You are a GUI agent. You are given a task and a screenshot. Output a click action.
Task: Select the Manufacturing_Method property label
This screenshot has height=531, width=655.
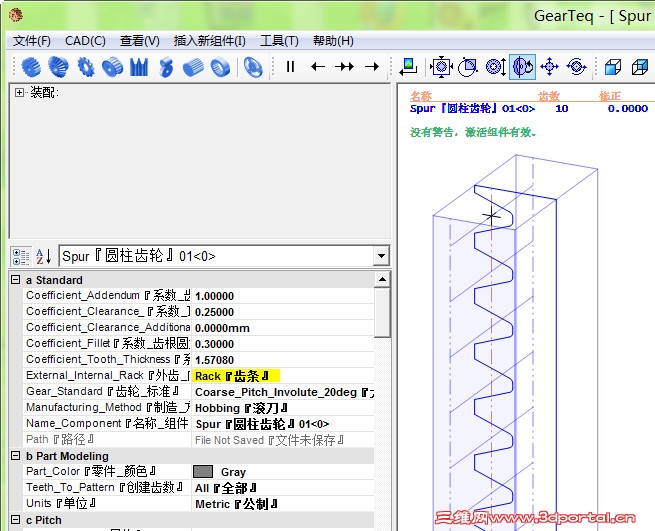coord(108,407)
